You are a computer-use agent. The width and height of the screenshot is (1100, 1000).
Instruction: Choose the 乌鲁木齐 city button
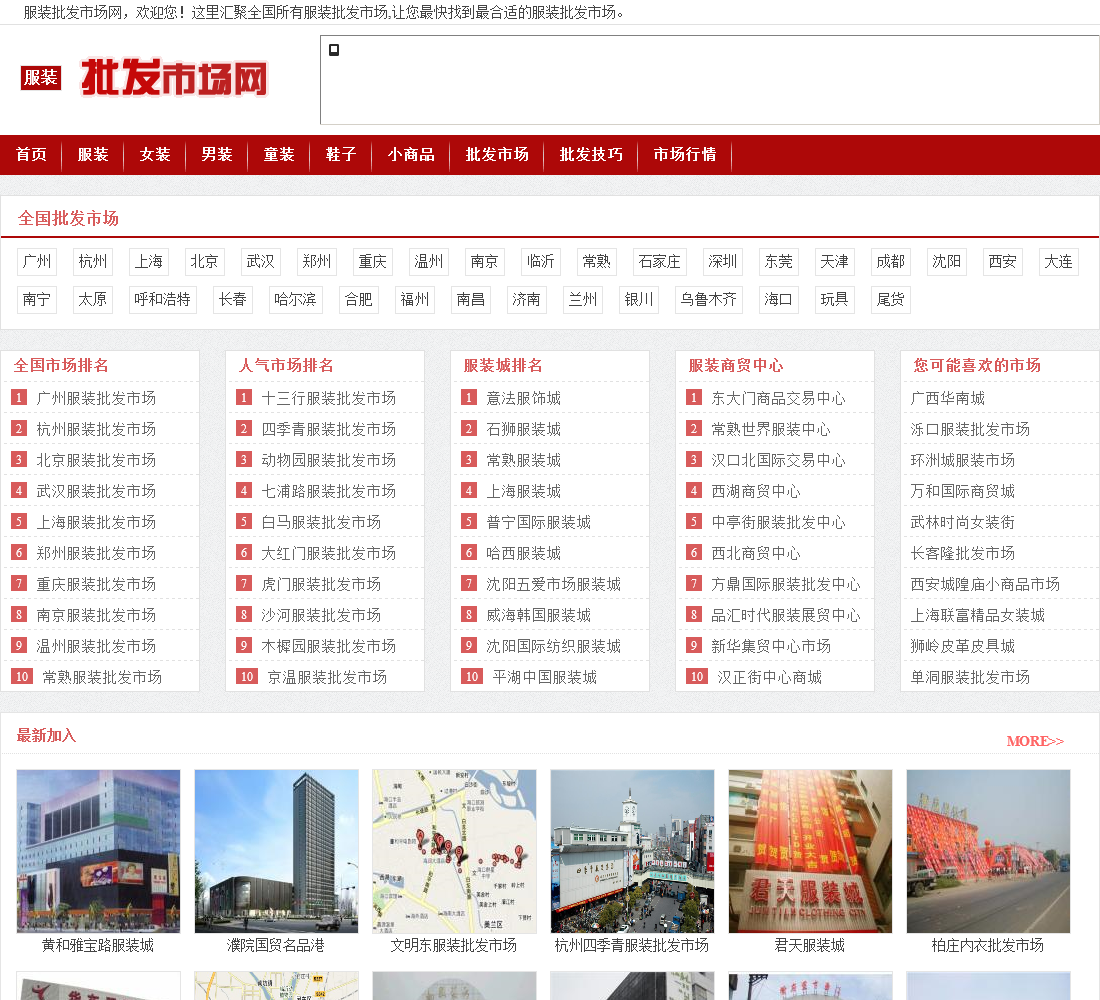[709, 300]
